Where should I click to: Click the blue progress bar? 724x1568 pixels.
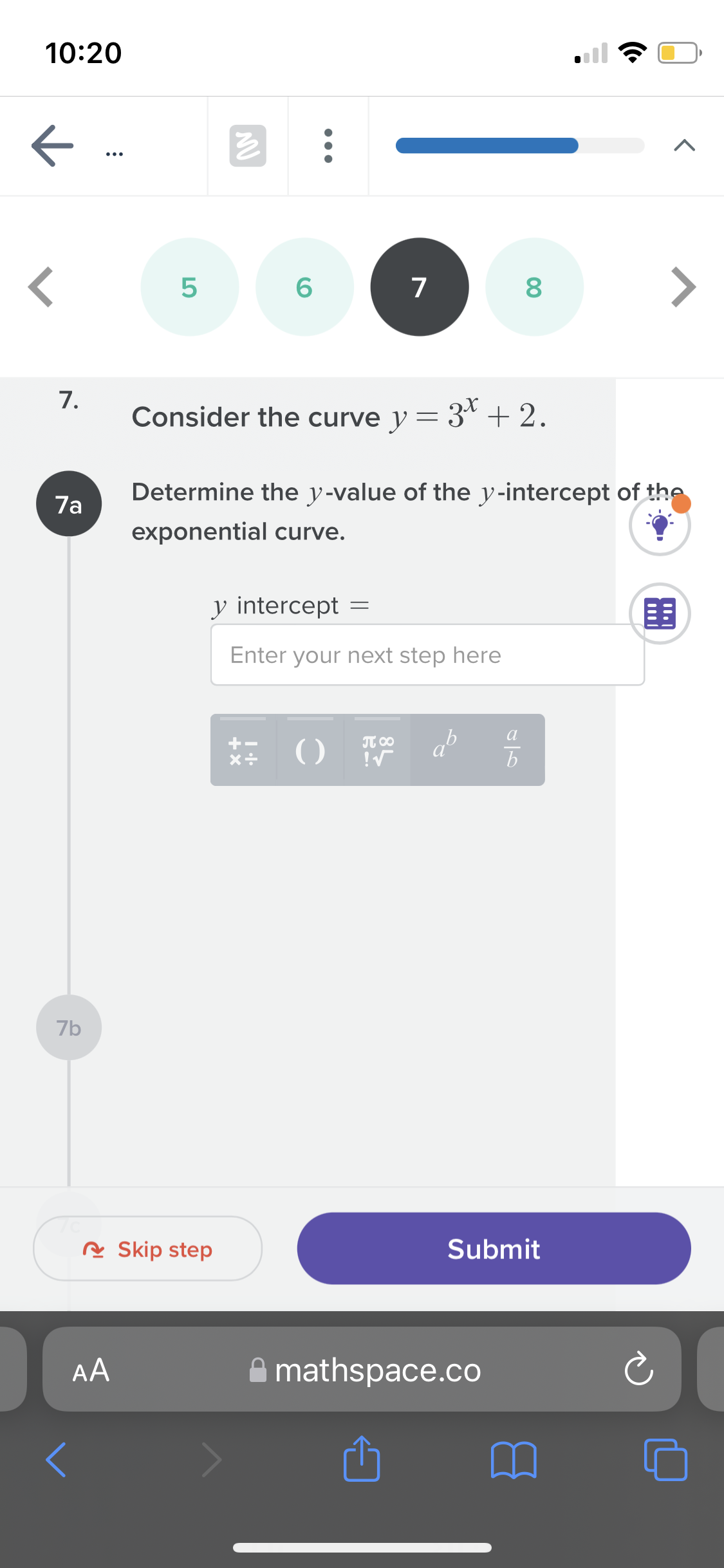[x=487, y=145]
